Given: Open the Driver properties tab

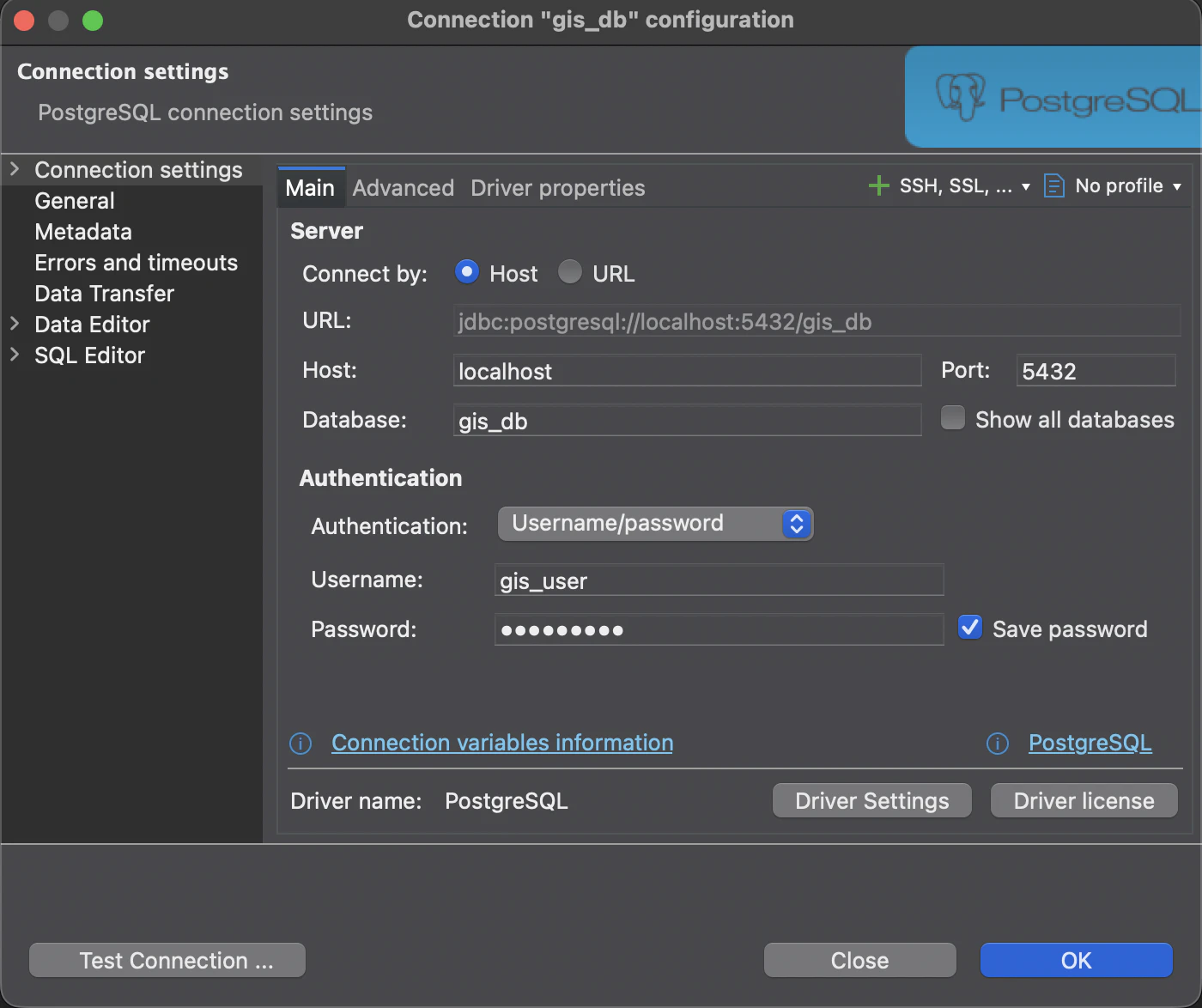Looking at the screenshot, I should click(558, 188).
